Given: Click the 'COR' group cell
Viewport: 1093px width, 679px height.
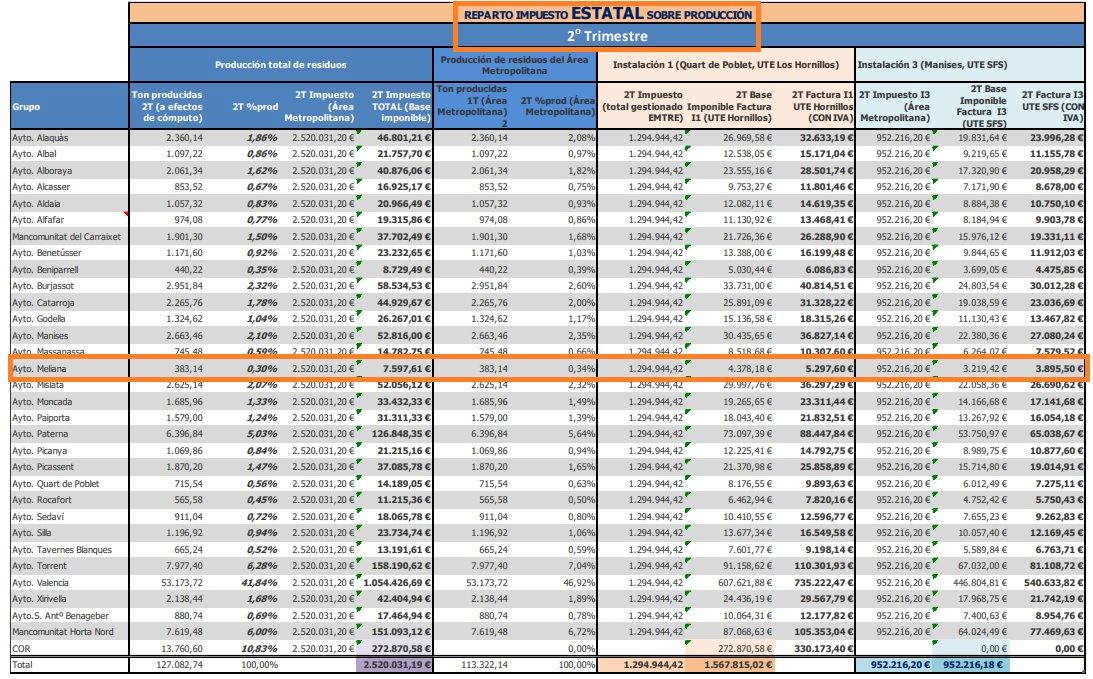Looking at the screenshot, I should [68, 648].
